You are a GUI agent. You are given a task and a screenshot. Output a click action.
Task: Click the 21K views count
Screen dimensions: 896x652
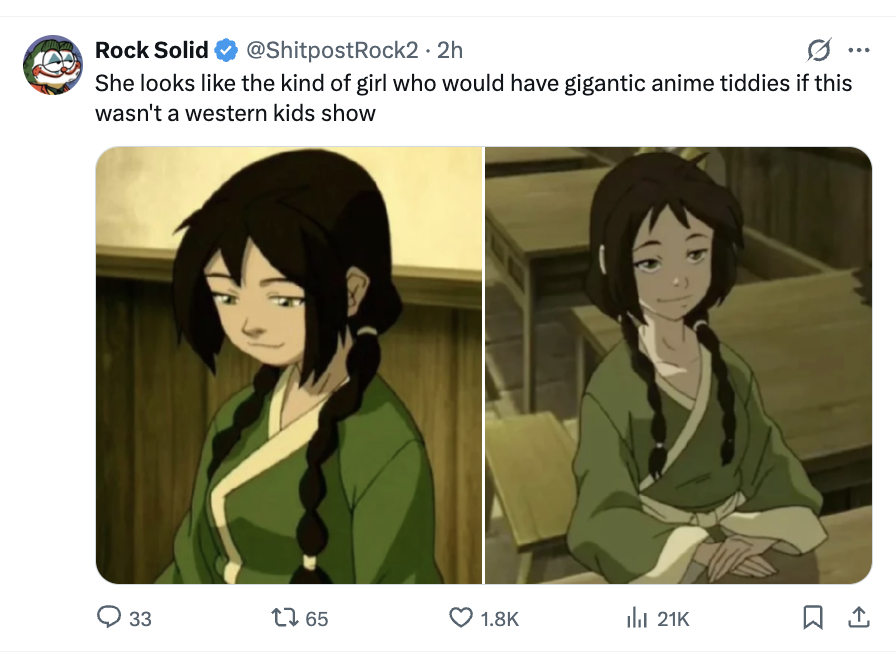point(673,619)
